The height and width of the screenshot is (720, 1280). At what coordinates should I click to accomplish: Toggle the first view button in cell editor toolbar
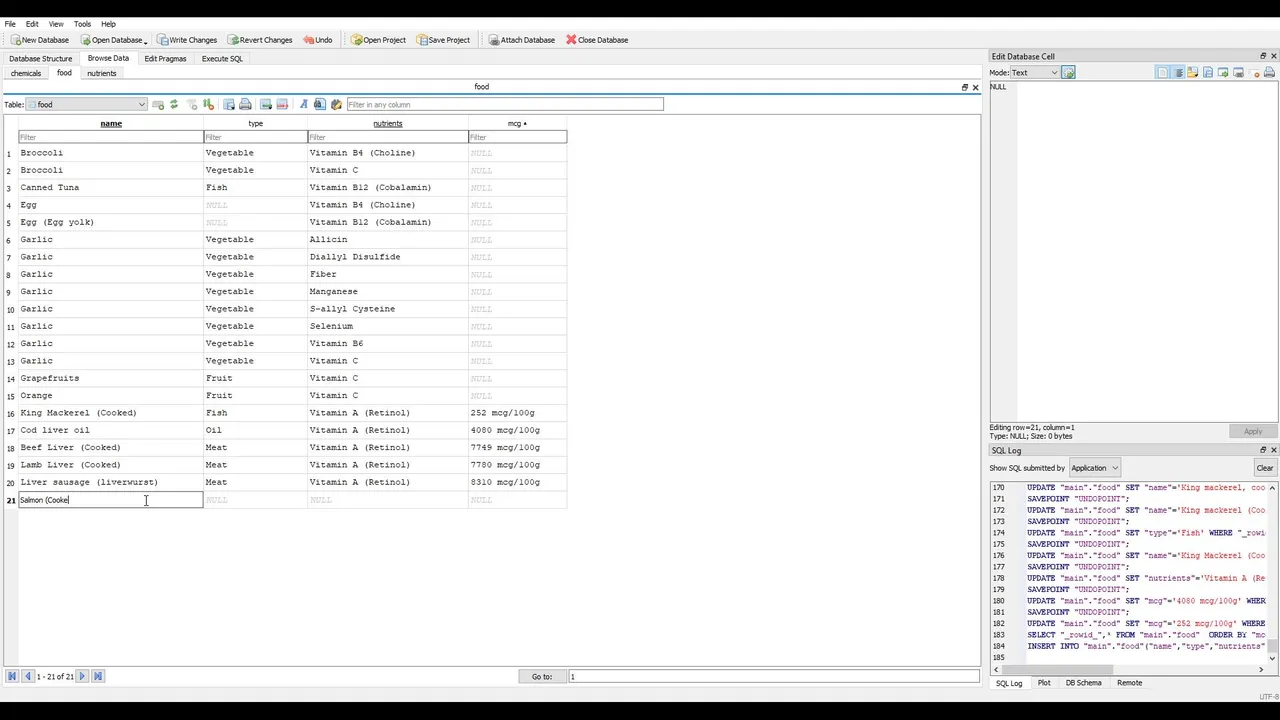pos(1163,72)
